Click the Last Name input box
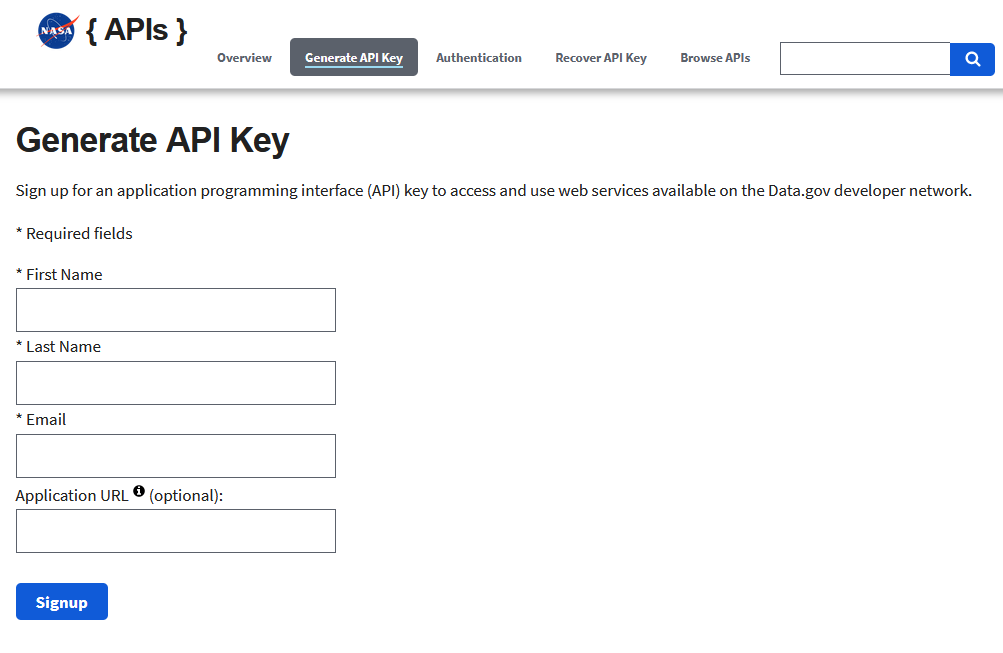 pyautogui.click(x=175, y=382)
